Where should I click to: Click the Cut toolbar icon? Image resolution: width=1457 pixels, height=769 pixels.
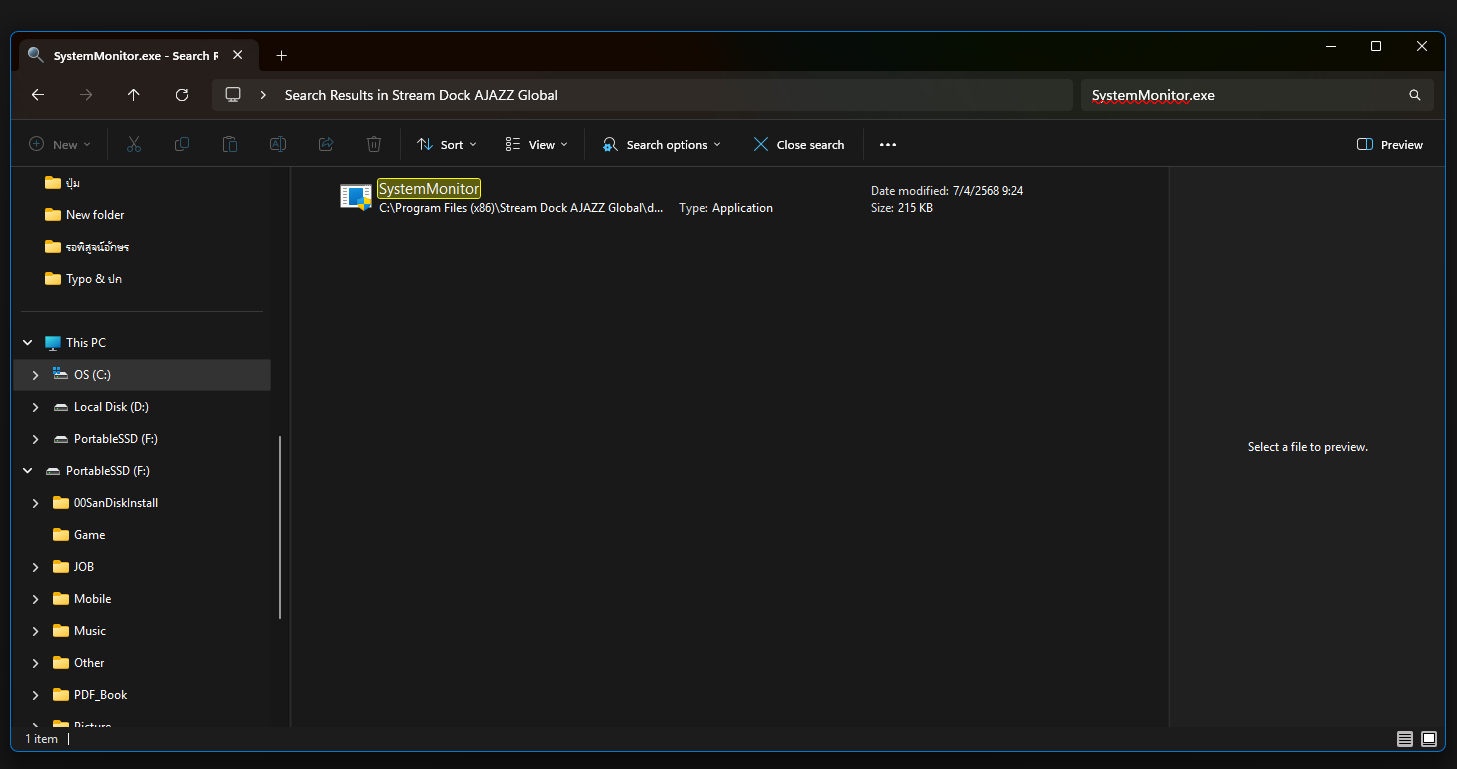pos(134,145)
